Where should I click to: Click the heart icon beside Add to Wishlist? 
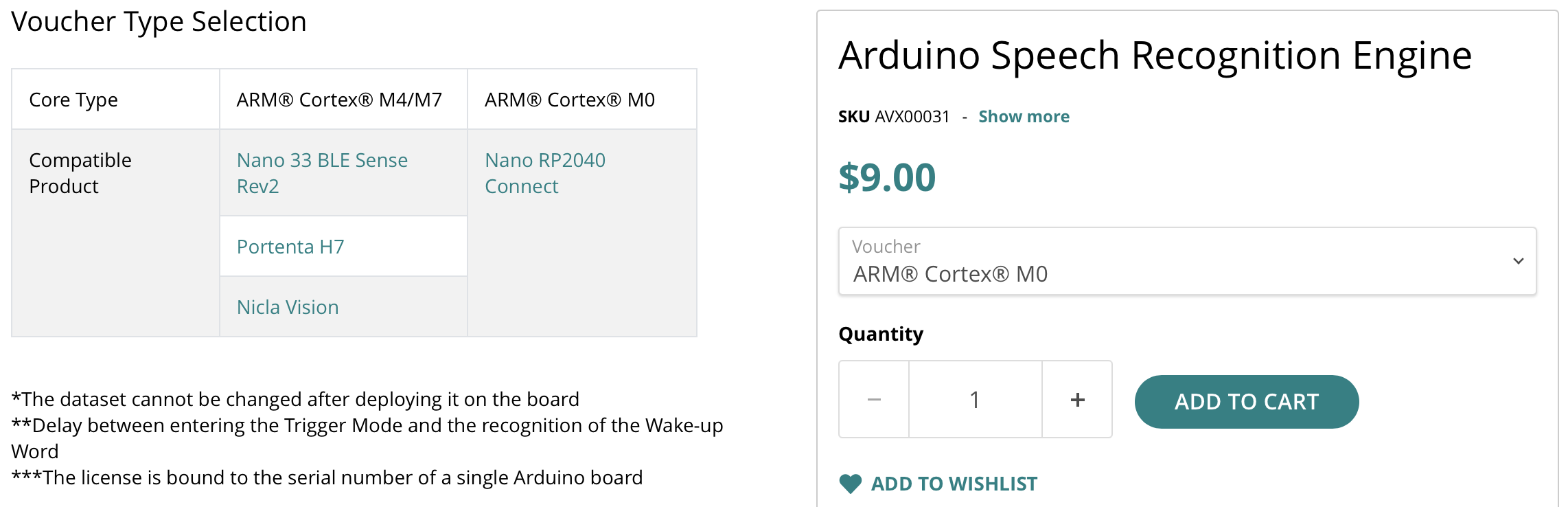point(850,484)
